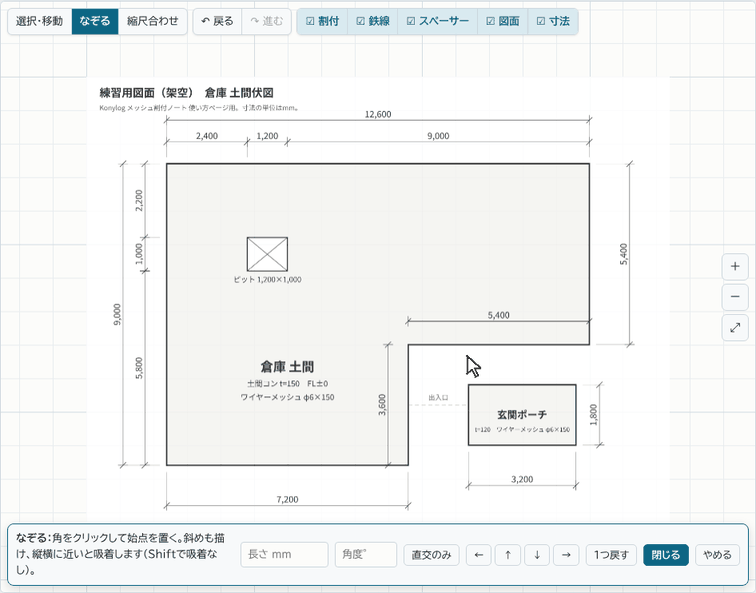Click the ピット 1,200×1,000 label

(267, 280)
